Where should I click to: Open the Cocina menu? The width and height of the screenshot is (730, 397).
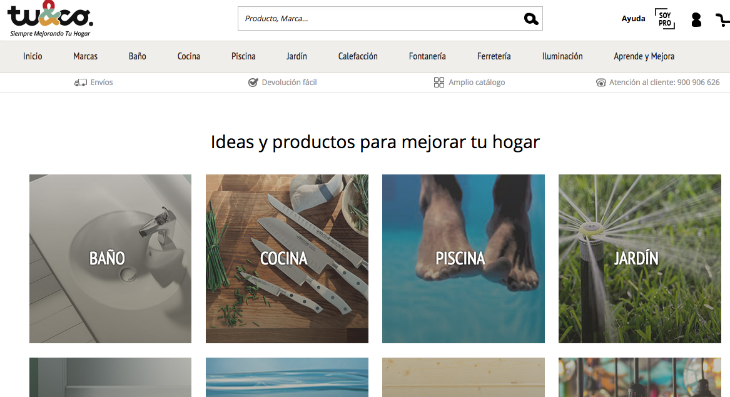[x=189, y=56]
